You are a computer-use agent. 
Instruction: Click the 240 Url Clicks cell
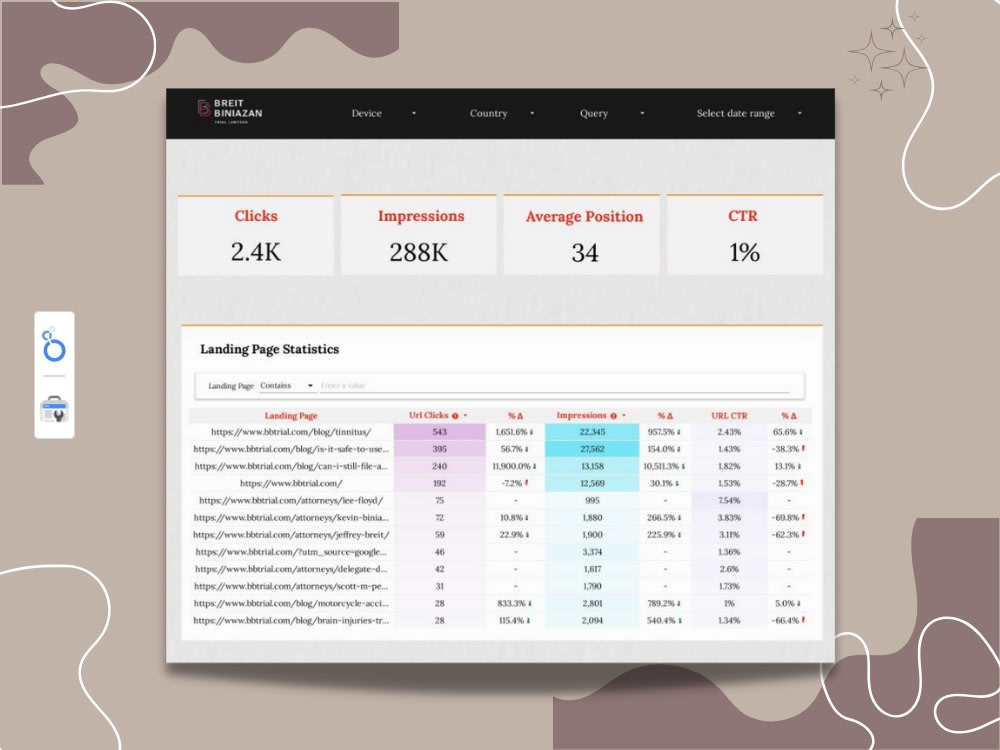coord(439,466)
